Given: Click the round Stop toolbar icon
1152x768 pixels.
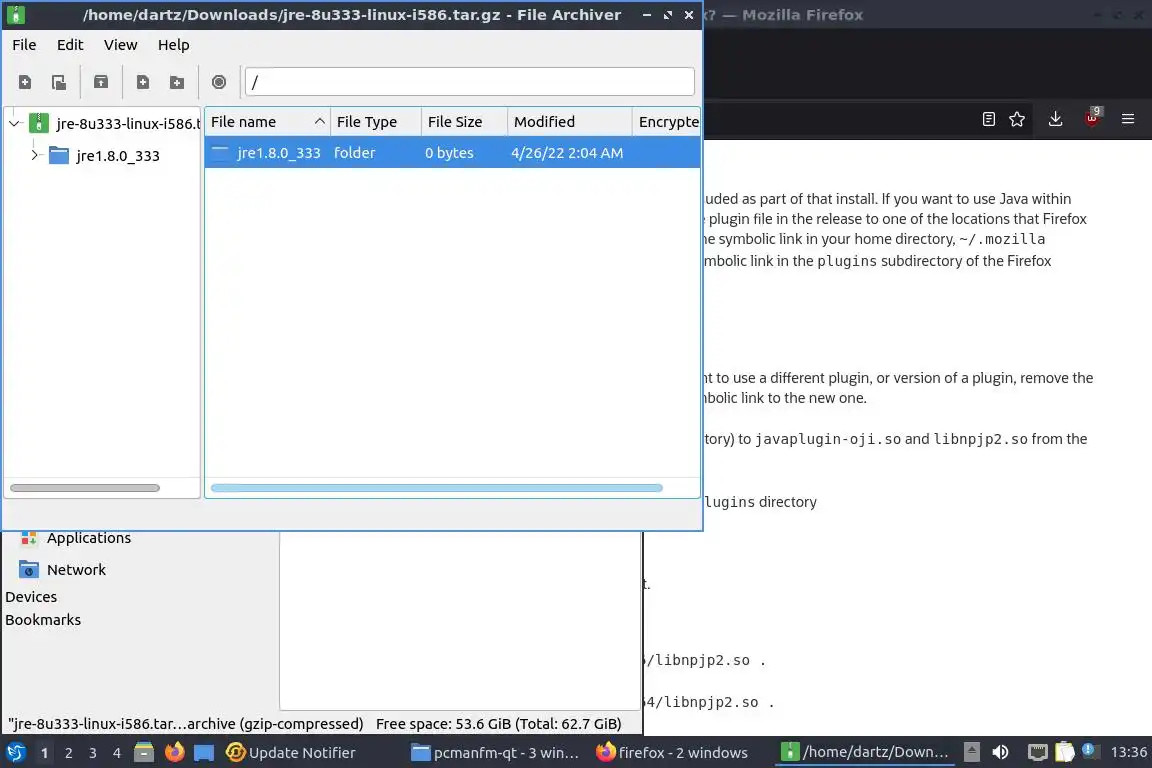Looking at the screenshot, I should tap(219, 82).
